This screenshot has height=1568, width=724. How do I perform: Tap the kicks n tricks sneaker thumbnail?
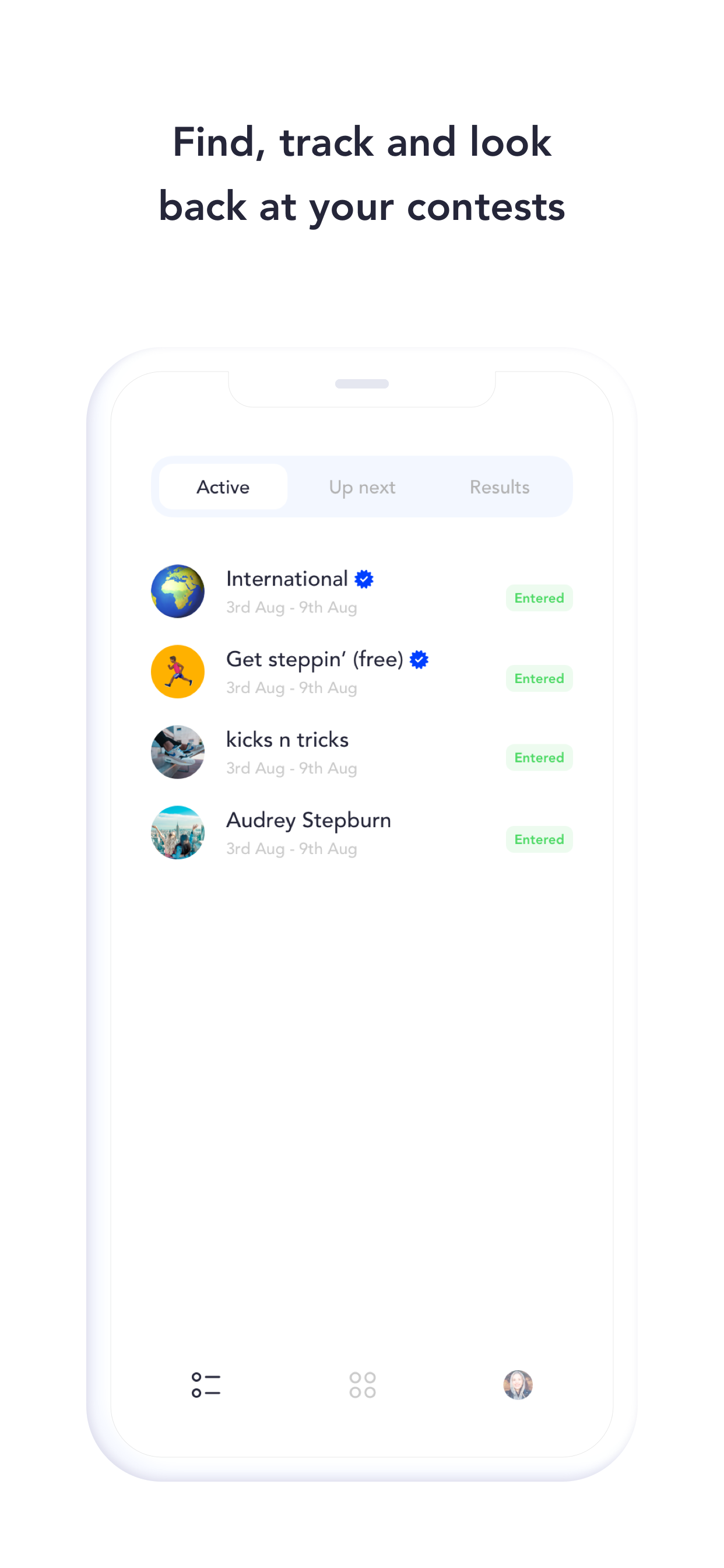(x=178, y=752)
